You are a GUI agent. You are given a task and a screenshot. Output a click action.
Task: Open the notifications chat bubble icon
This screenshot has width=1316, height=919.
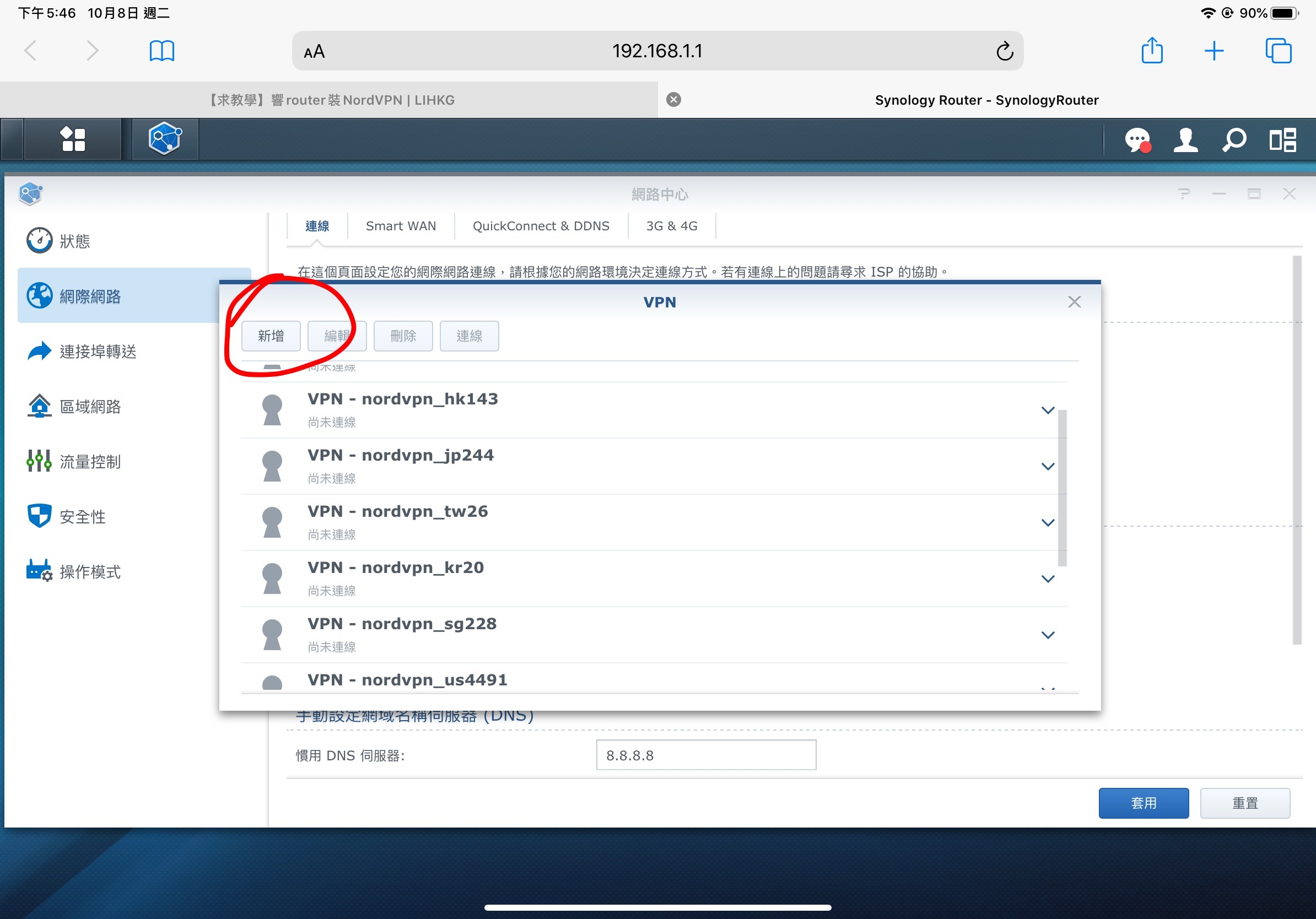pyautogui.click(x=1138, y=140)
